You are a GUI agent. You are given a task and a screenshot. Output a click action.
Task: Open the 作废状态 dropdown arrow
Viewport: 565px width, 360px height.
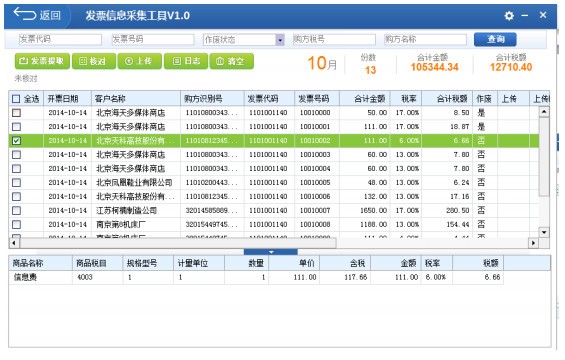pos(280,40)
